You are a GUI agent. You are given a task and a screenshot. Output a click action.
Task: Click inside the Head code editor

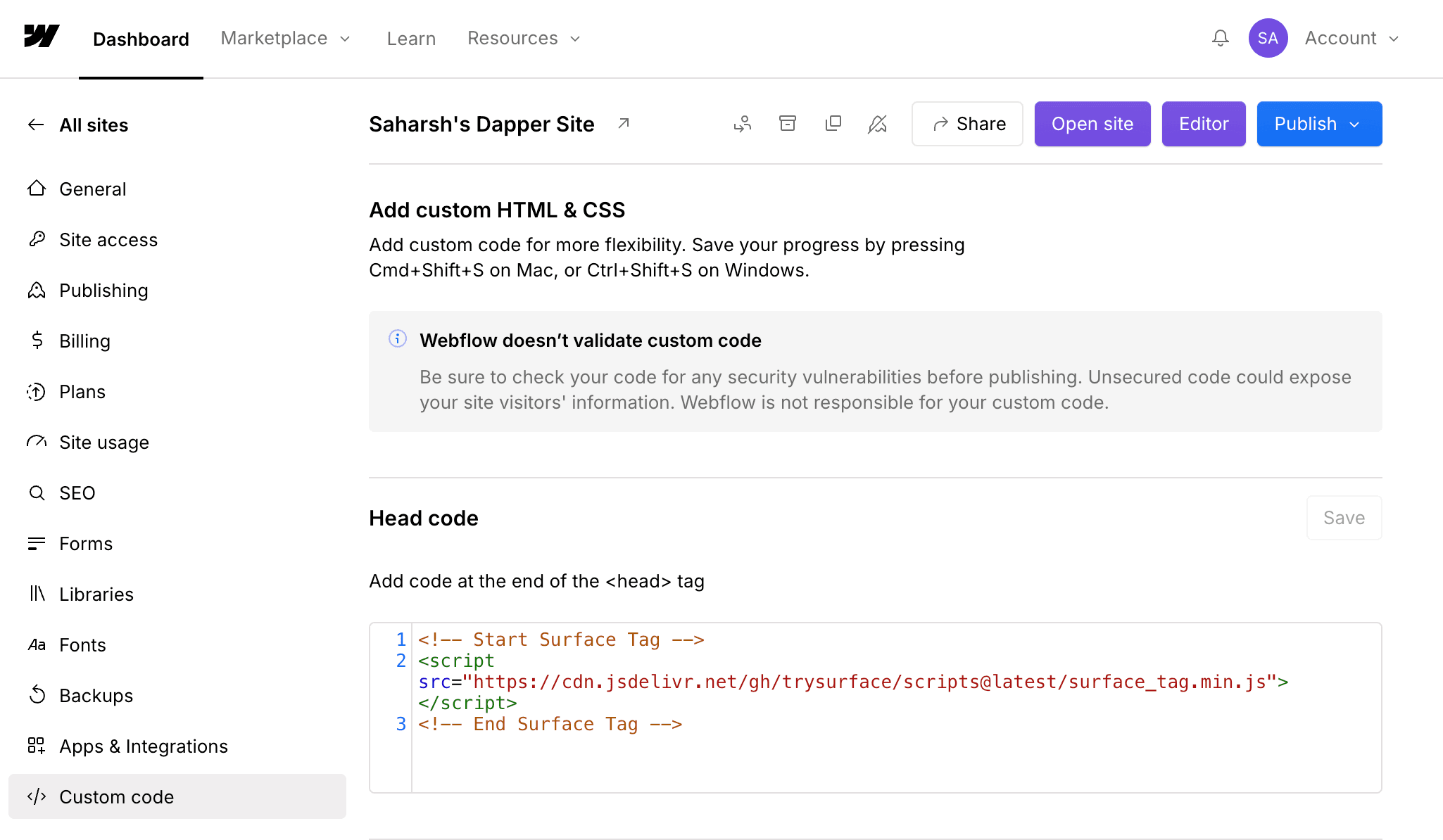pyautogui.click(x=875, y=708)
